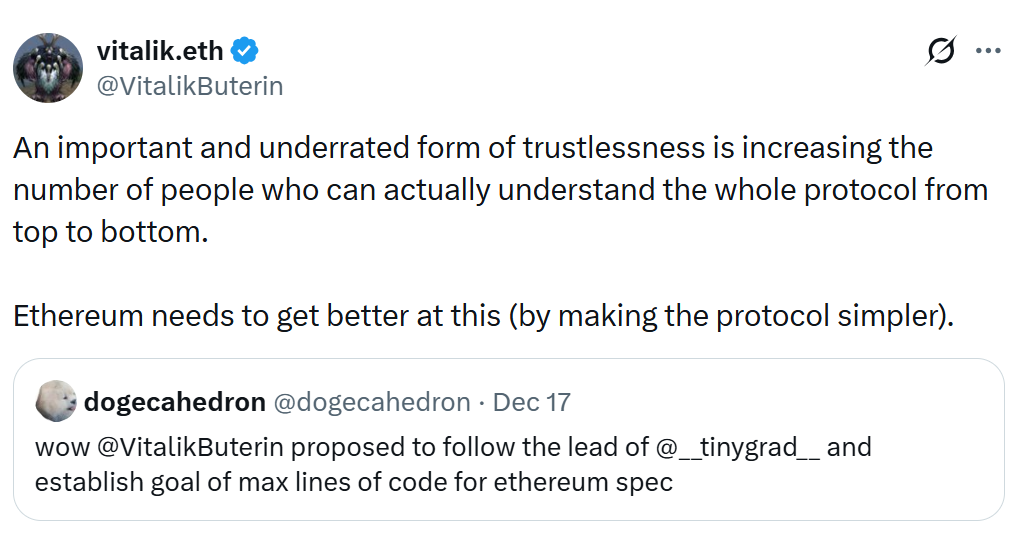Image resolution: width=1014 pixels, height=538 pixels.
Task: Open the Dec 17 timestamp link
Action: click(532, 402)
